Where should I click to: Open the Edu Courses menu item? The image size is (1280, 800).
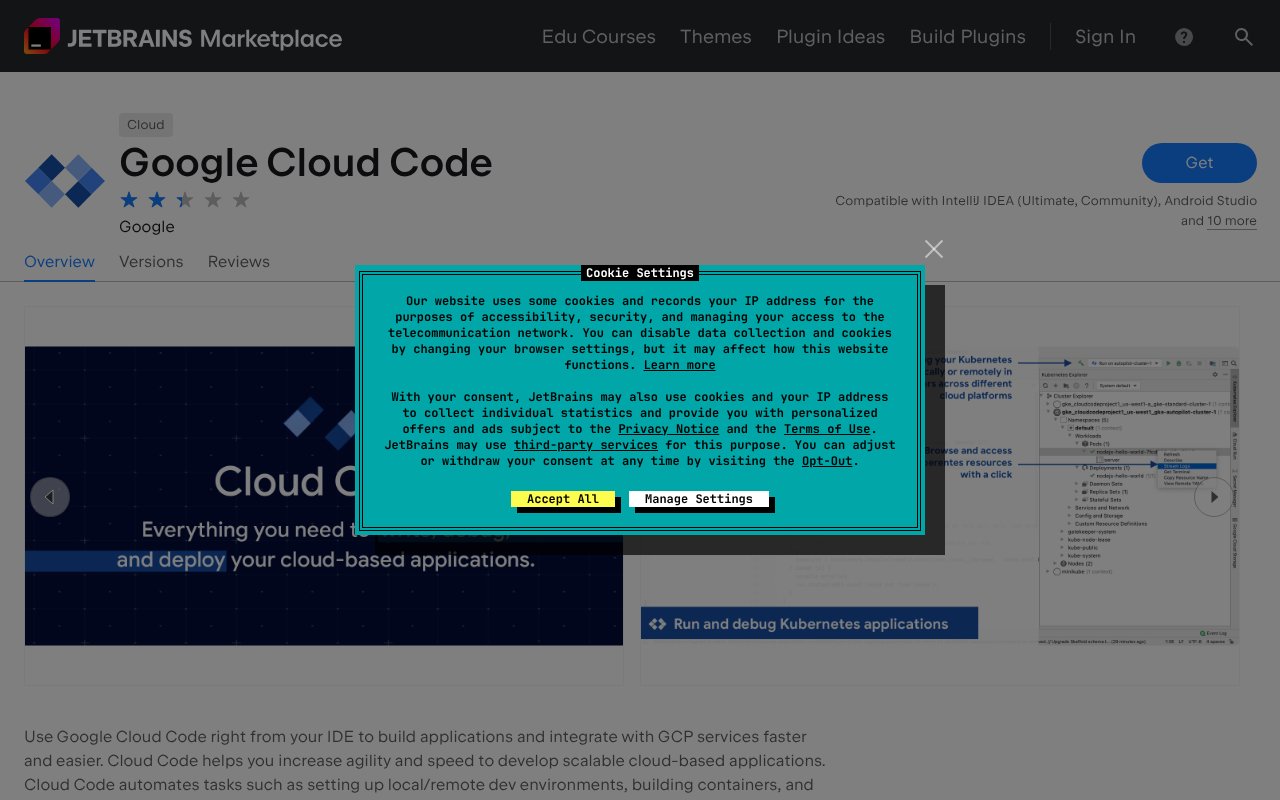tap(598, 37)
